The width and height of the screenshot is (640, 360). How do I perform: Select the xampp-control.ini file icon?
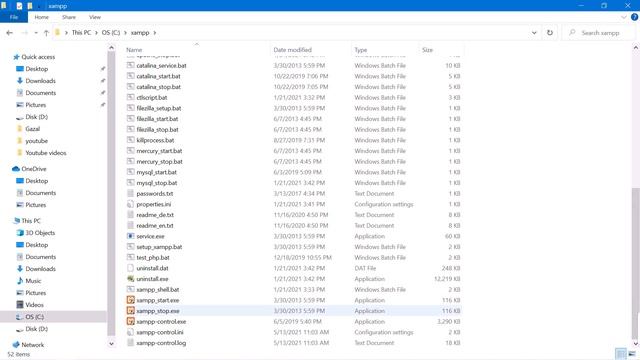pos(131,332)
